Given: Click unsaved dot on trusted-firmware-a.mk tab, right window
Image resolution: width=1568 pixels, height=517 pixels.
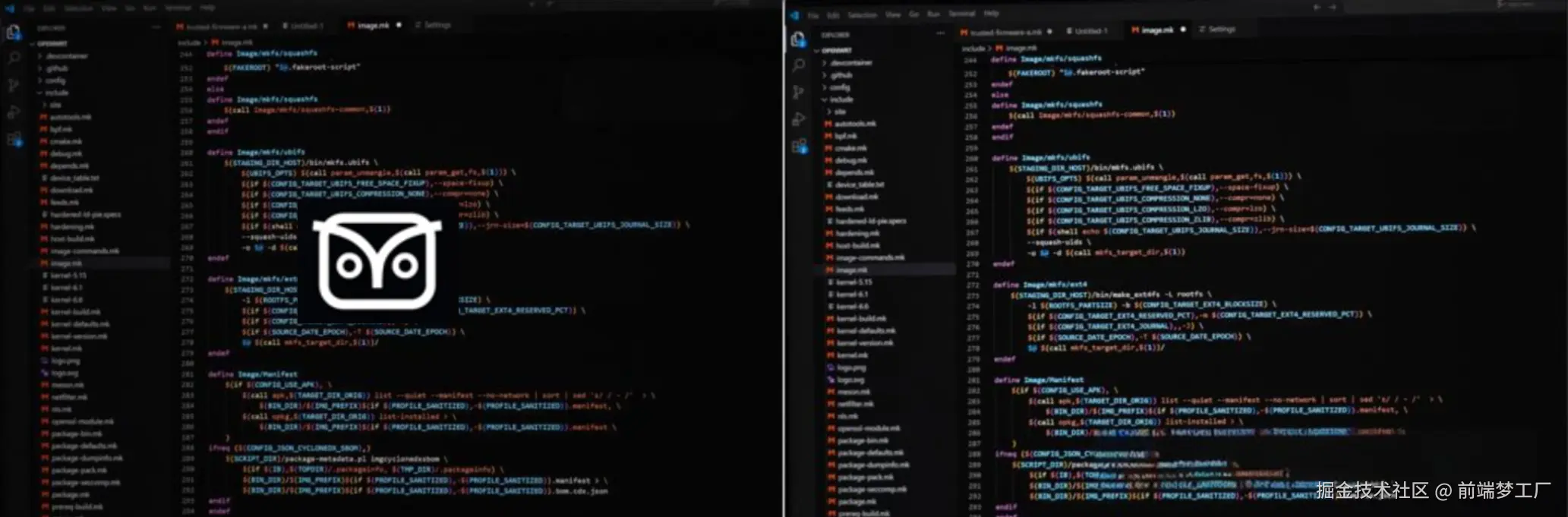Looking at the screenshot, I should pyautogui.click(x=1049, y=31).
